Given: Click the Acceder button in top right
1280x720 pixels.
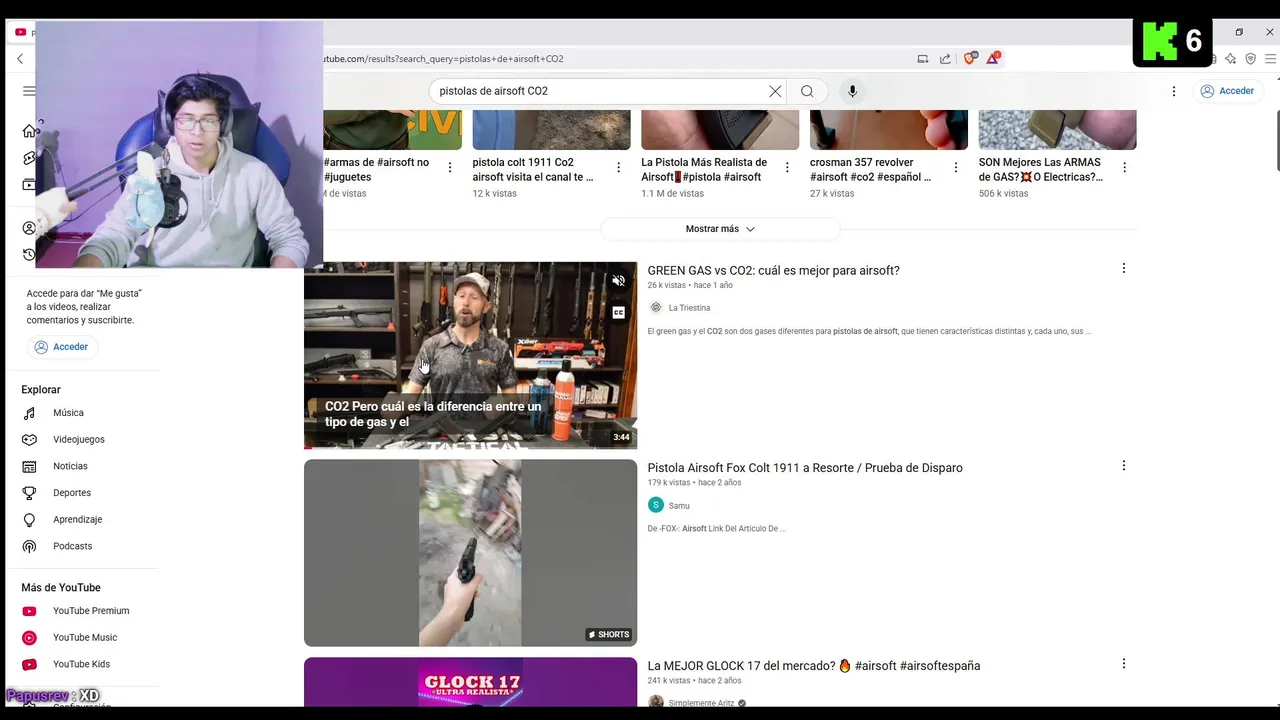Looking at the screenshot, I should click(x=1226, y=91).
